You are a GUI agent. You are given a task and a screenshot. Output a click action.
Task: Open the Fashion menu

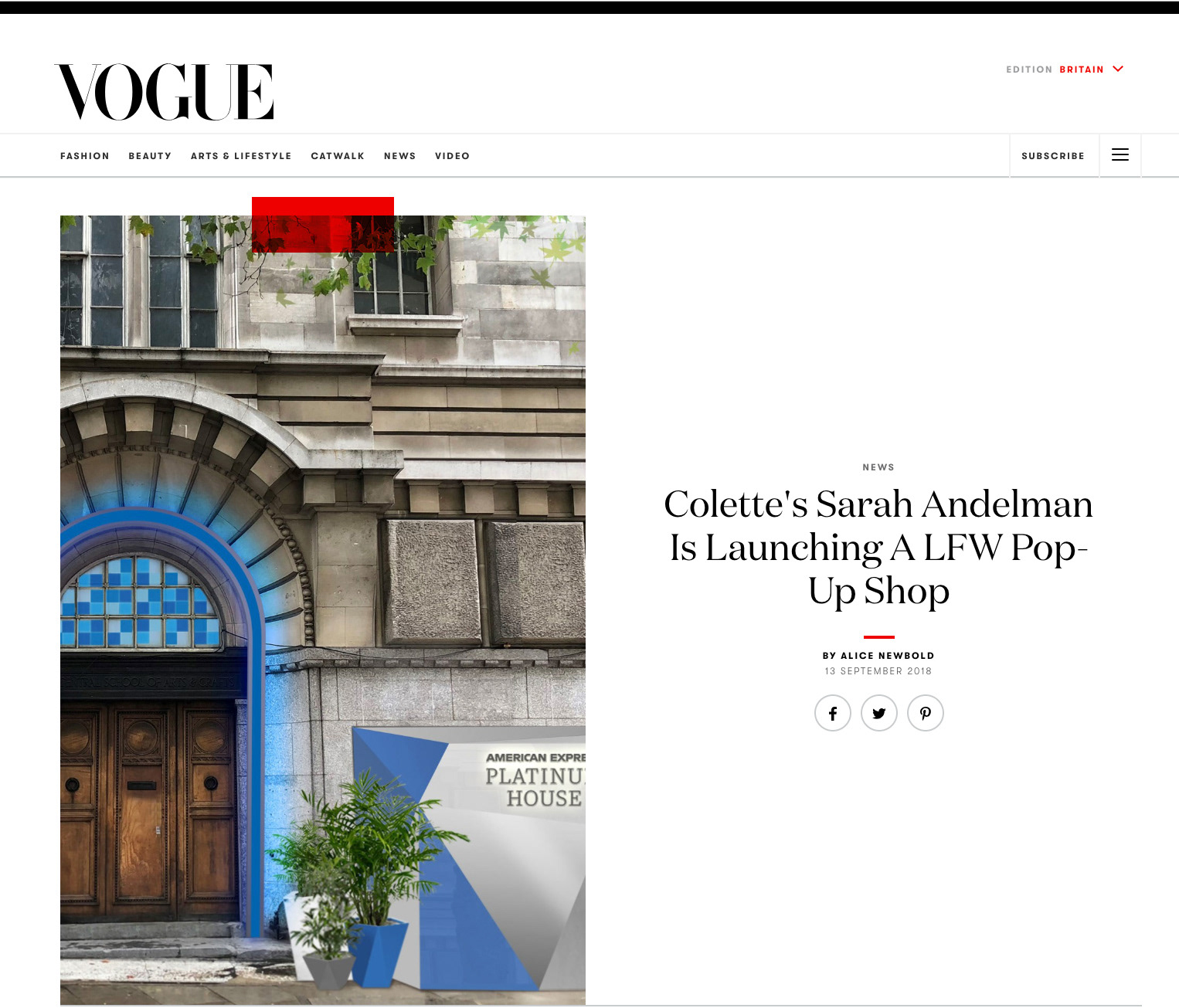click(x=85, y=156)
